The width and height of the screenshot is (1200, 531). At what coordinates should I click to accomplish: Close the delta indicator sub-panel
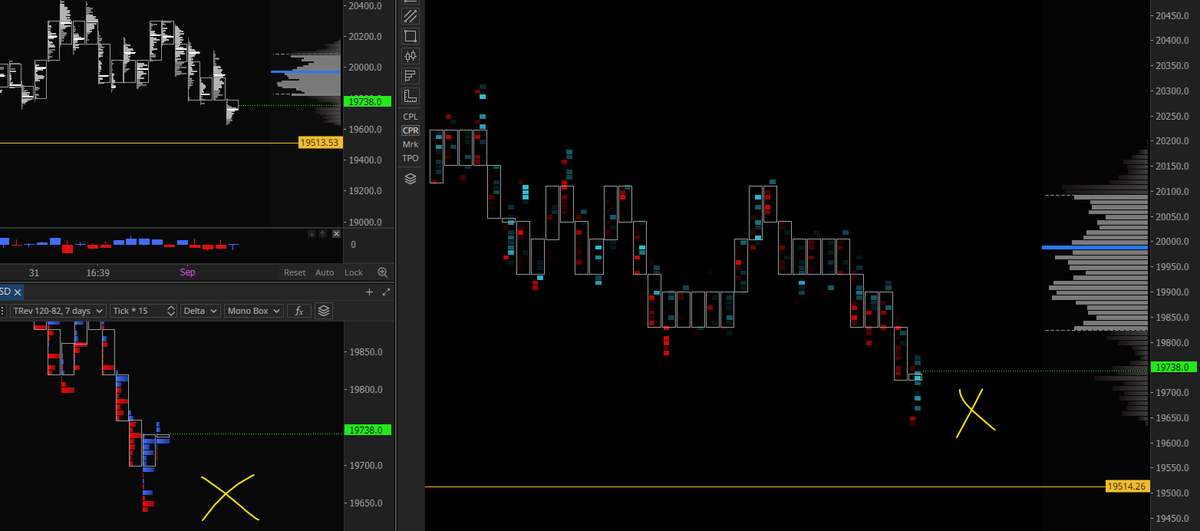[336, 233]
